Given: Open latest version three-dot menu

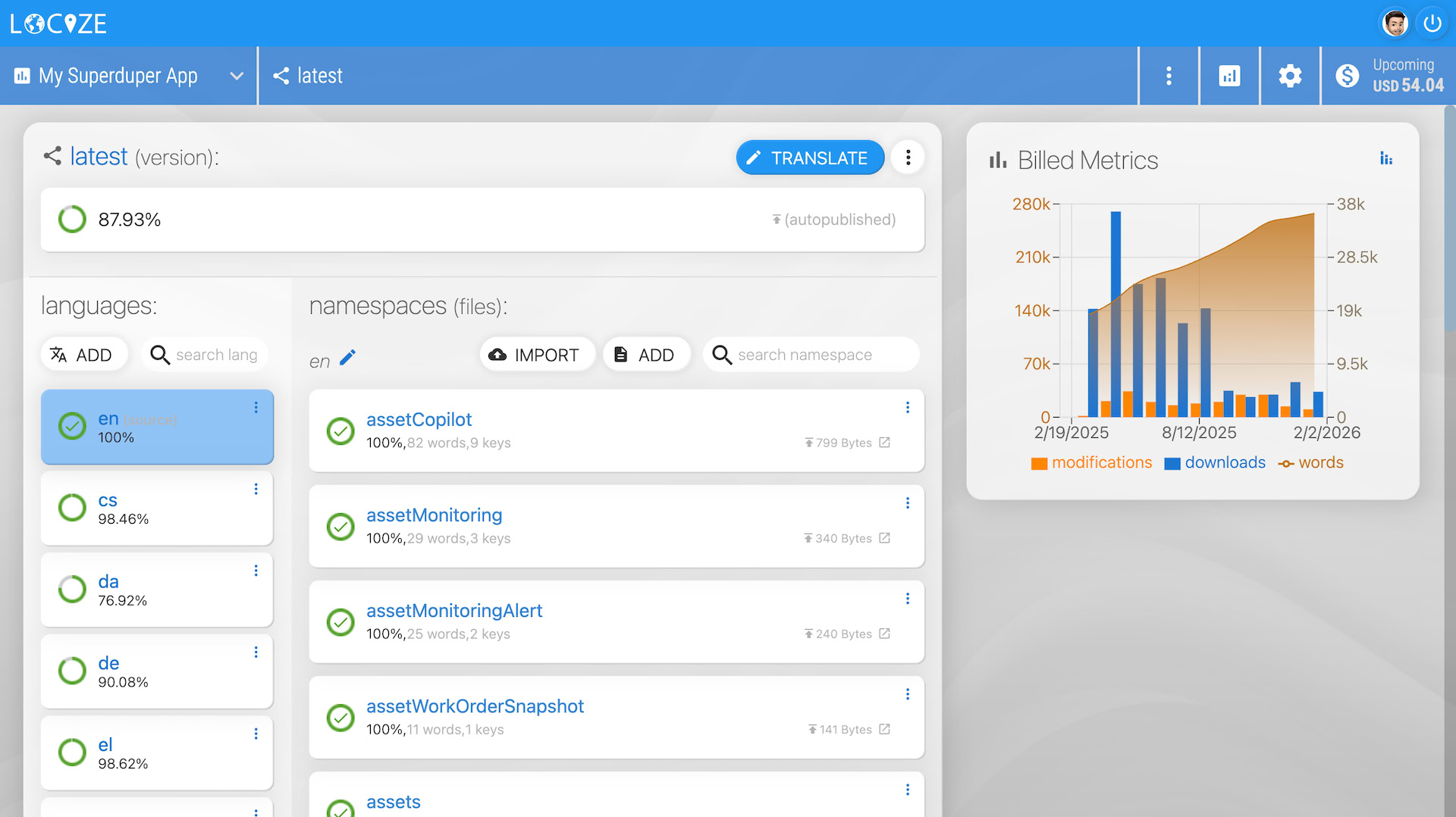Looking at the screenshot, I should coord(908,158).
